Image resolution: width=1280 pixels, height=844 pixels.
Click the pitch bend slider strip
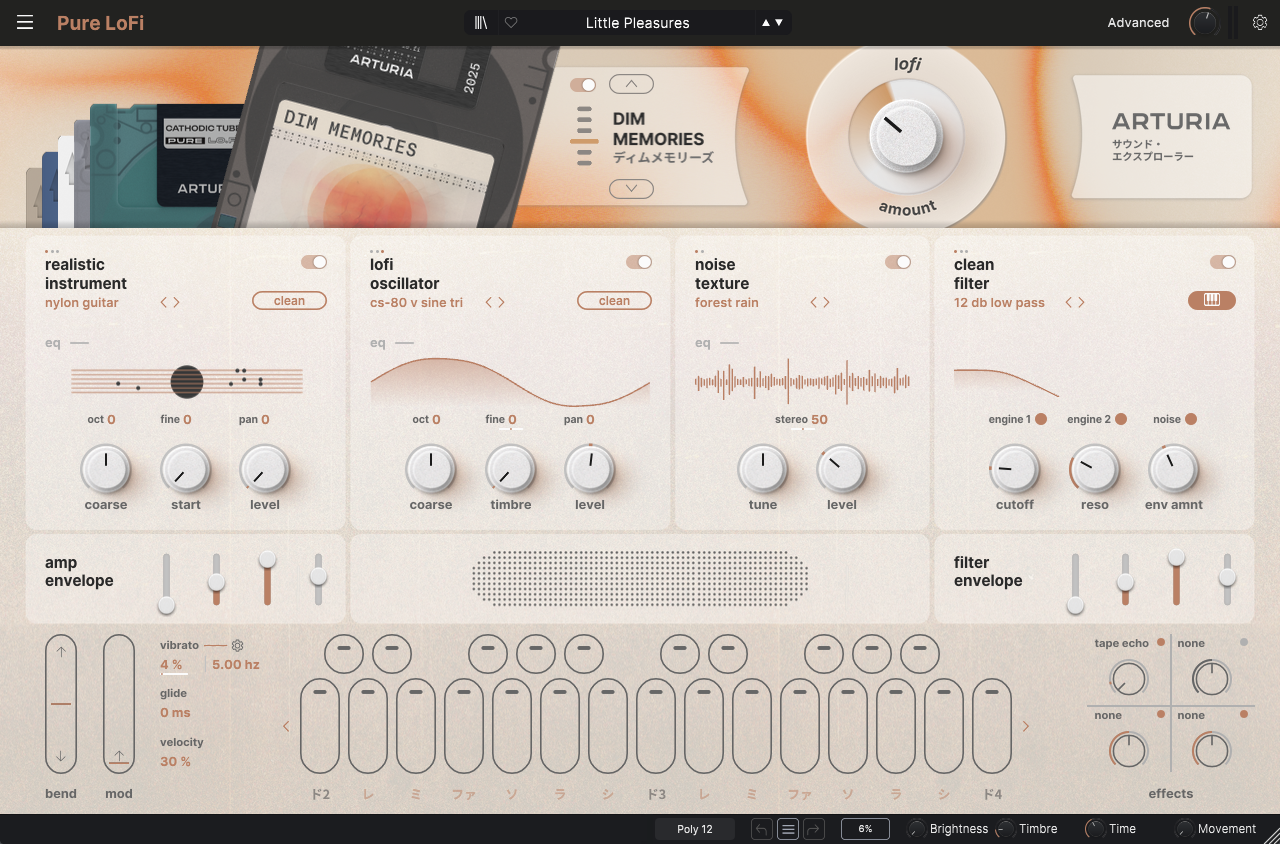[x=61, y=704]
